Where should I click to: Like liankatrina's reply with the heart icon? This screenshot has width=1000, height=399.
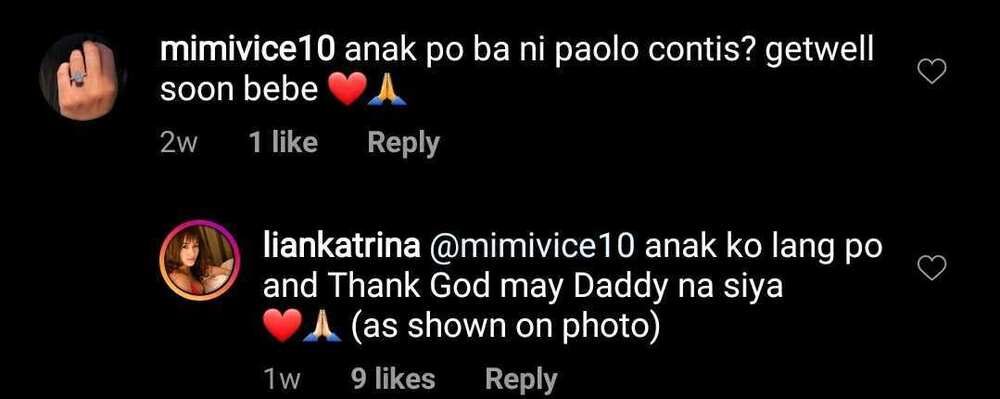(931, 268)
